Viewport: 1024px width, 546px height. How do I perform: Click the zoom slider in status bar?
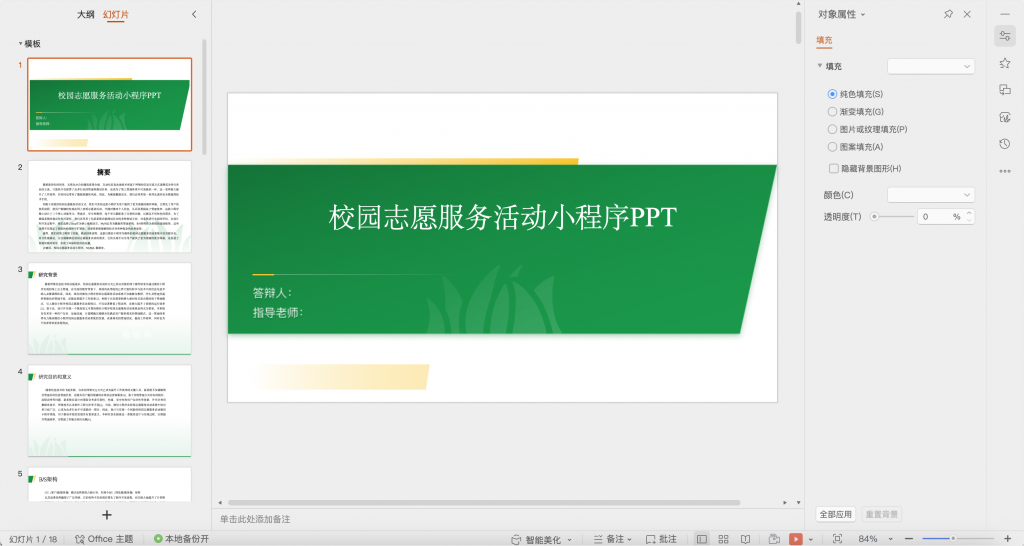958,539
